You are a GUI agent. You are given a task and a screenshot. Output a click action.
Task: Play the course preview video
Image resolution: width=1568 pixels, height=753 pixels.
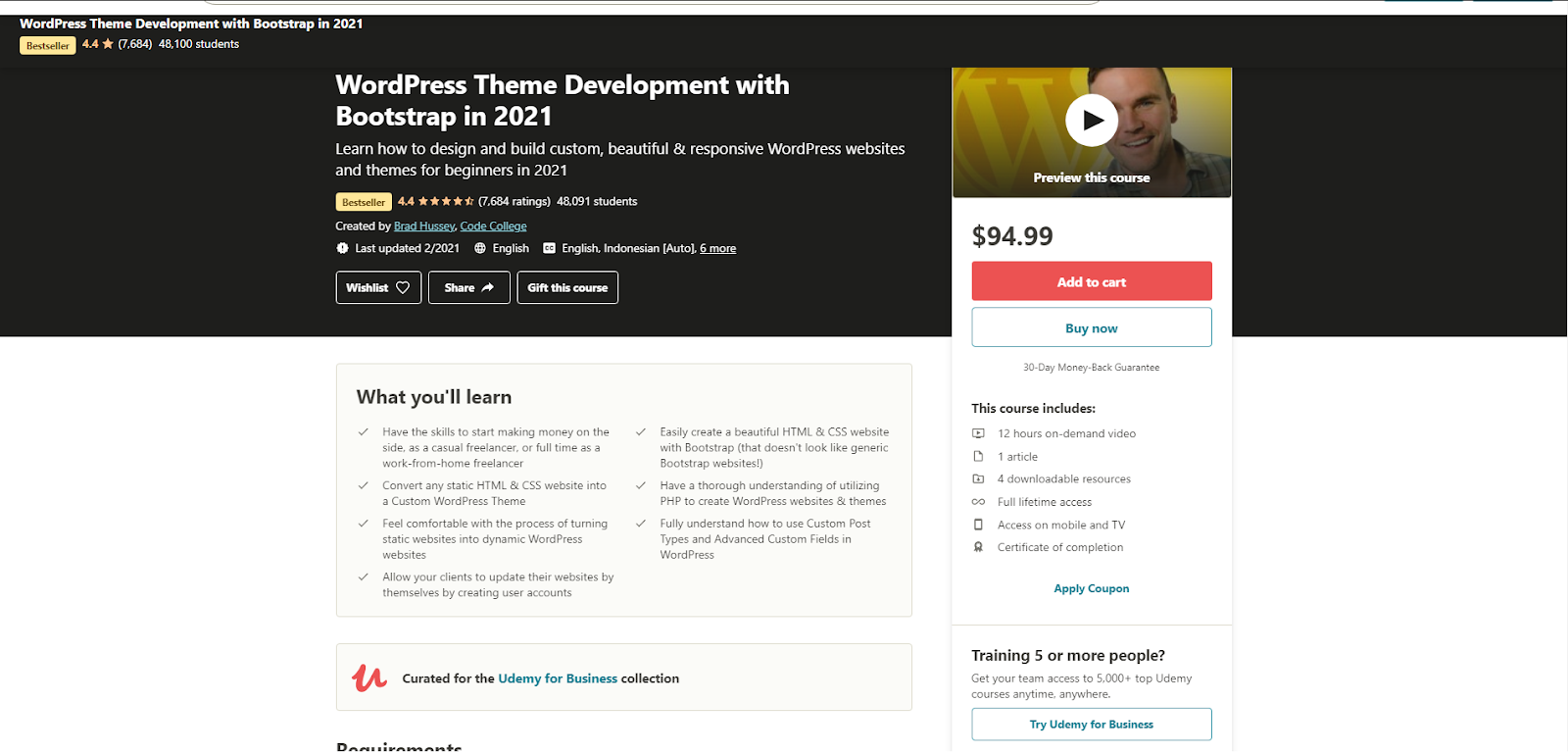[1092, 121]
